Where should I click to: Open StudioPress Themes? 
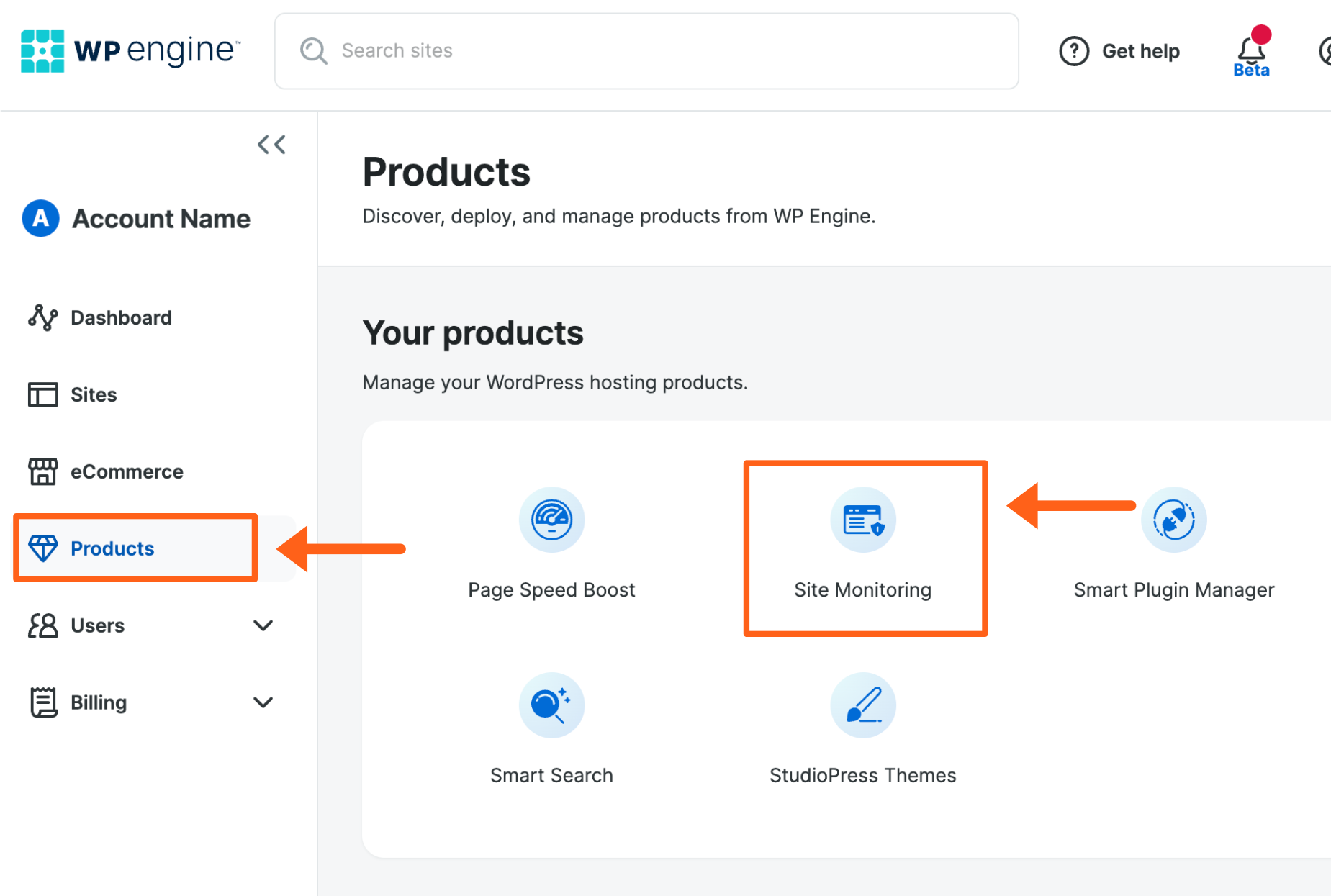tap(863, 705)
